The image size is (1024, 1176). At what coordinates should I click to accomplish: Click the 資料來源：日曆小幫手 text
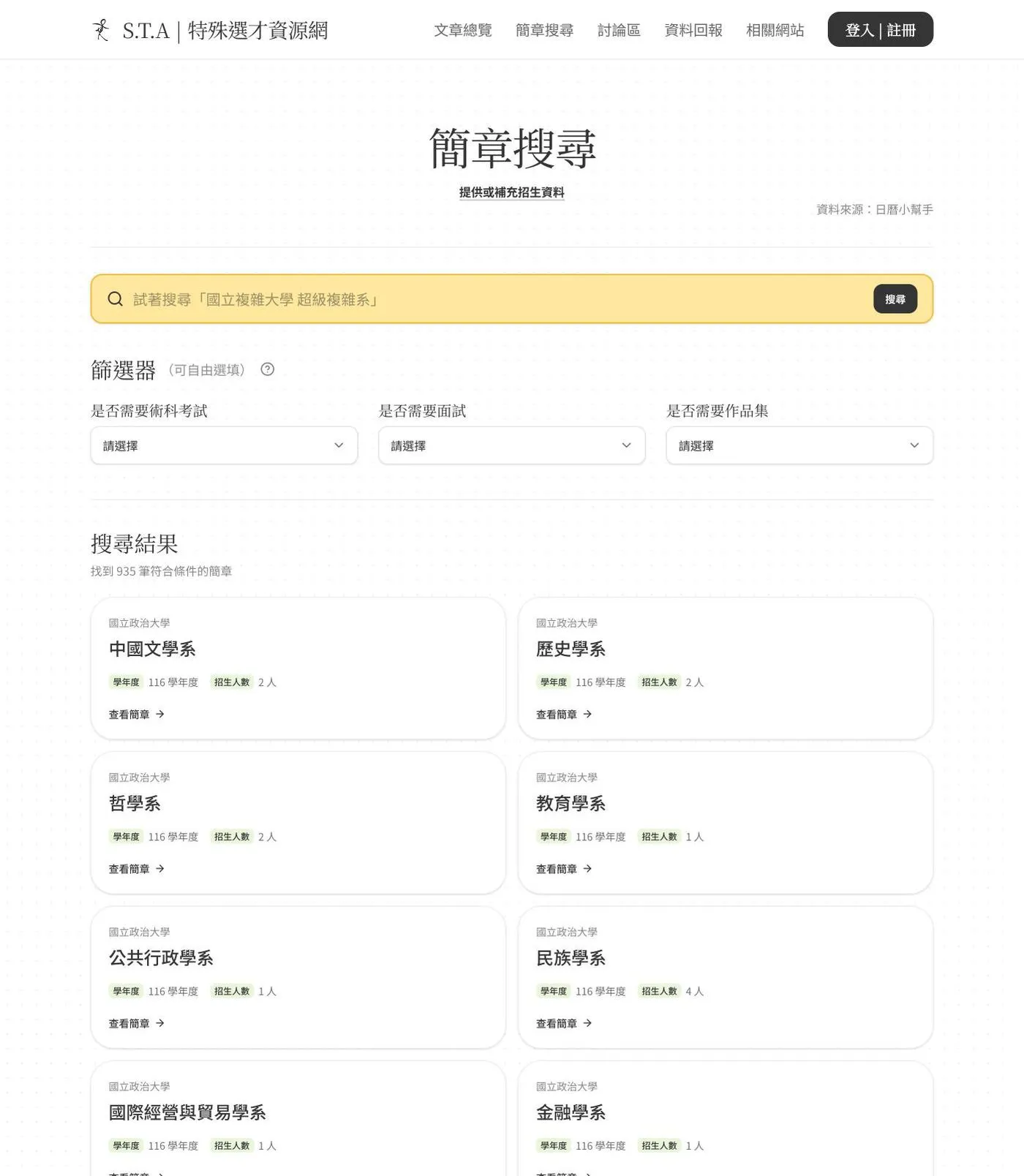[x=875, y=209]
